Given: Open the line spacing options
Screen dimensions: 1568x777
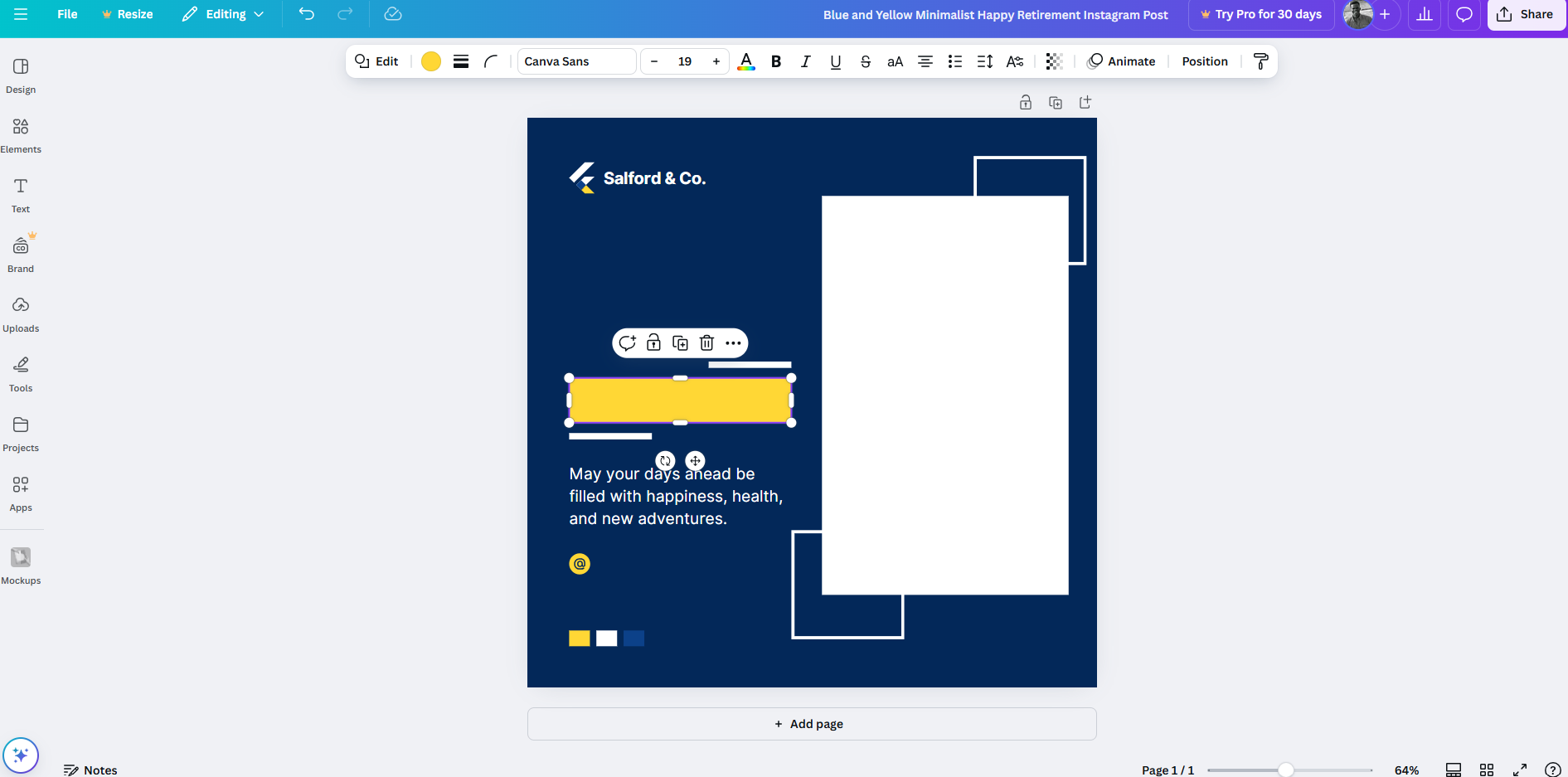Looking at the screenshot, I should [x=985, y=61].
